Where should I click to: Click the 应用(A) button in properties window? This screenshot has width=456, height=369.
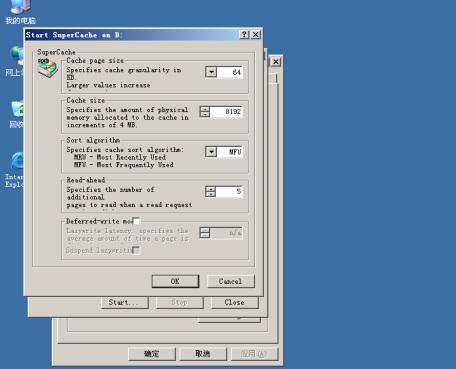254,354
